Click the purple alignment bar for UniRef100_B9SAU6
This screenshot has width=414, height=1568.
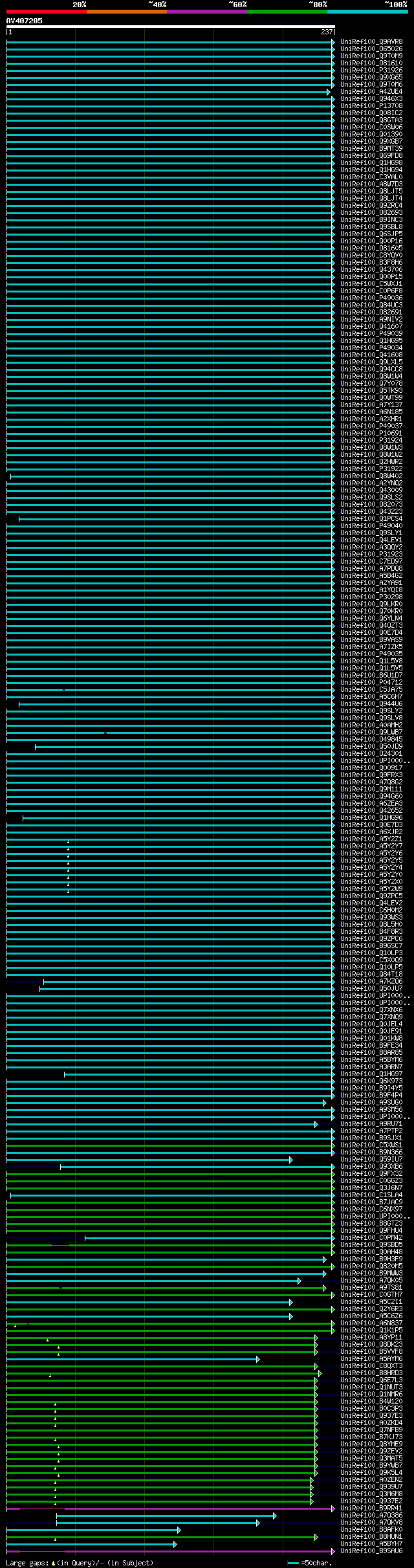(x=171, y=1551)
